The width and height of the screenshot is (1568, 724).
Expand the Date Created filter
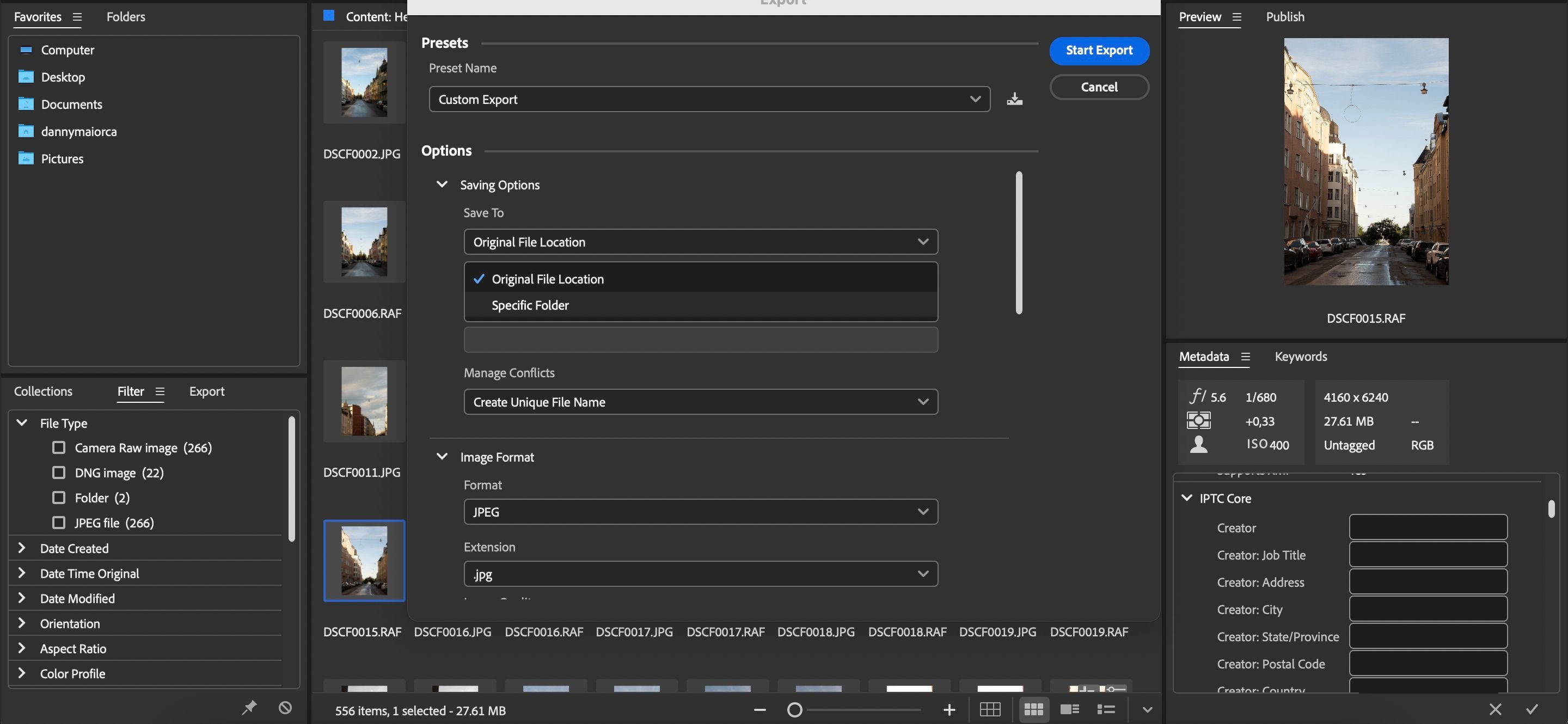[x=22, y=548]
